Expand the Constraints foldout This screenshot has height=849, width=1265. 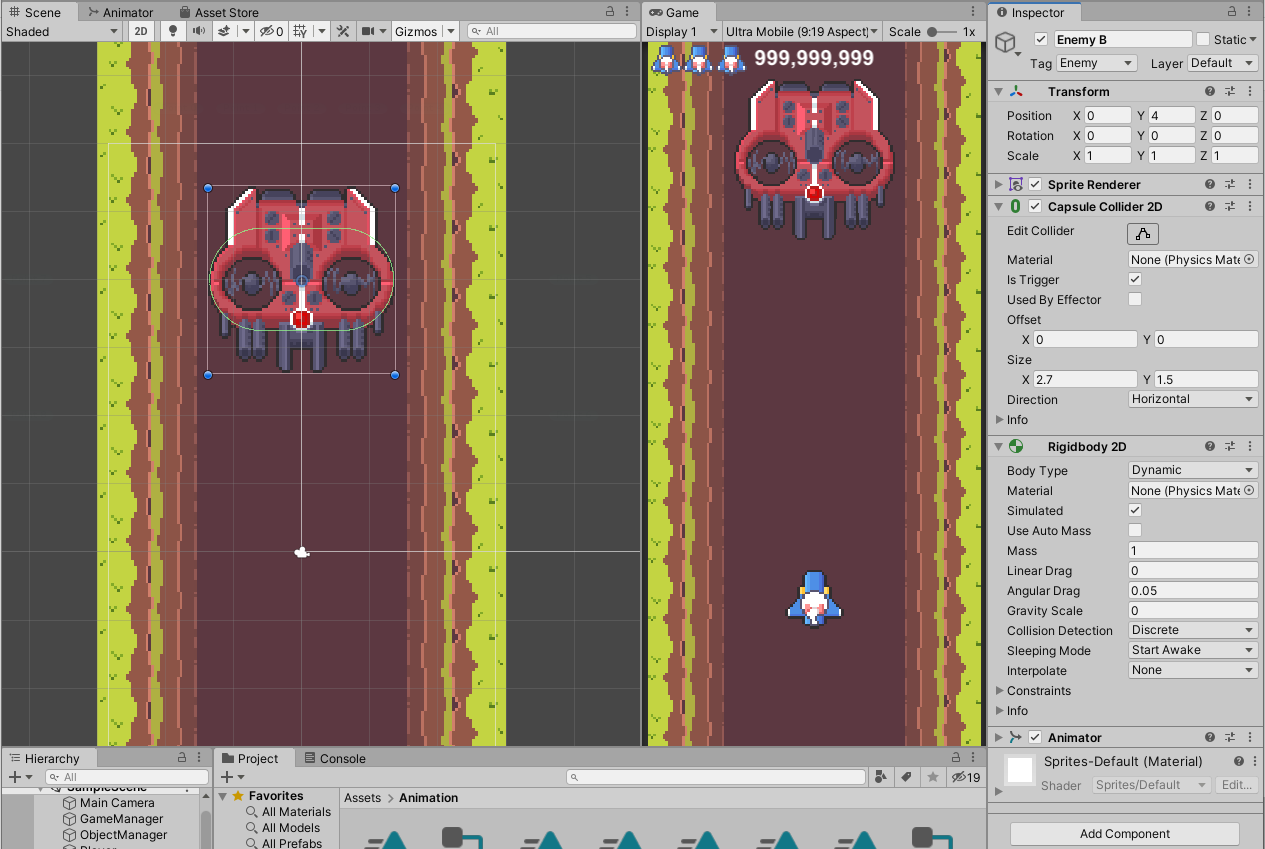[x=1000, y=690]
